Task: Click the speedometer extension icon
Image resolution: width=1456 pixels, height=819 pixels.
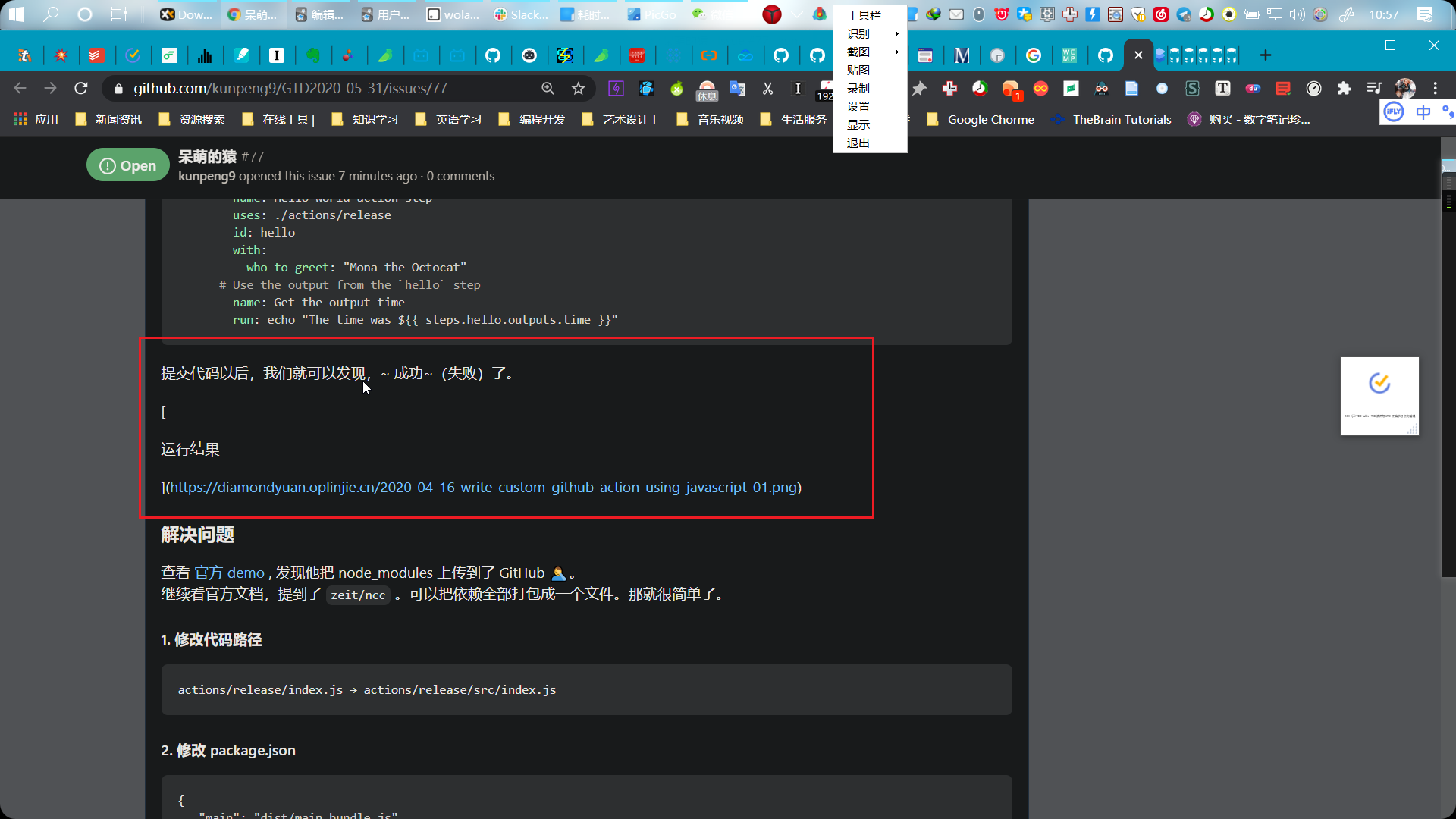Action: (x=1313, y=89)
